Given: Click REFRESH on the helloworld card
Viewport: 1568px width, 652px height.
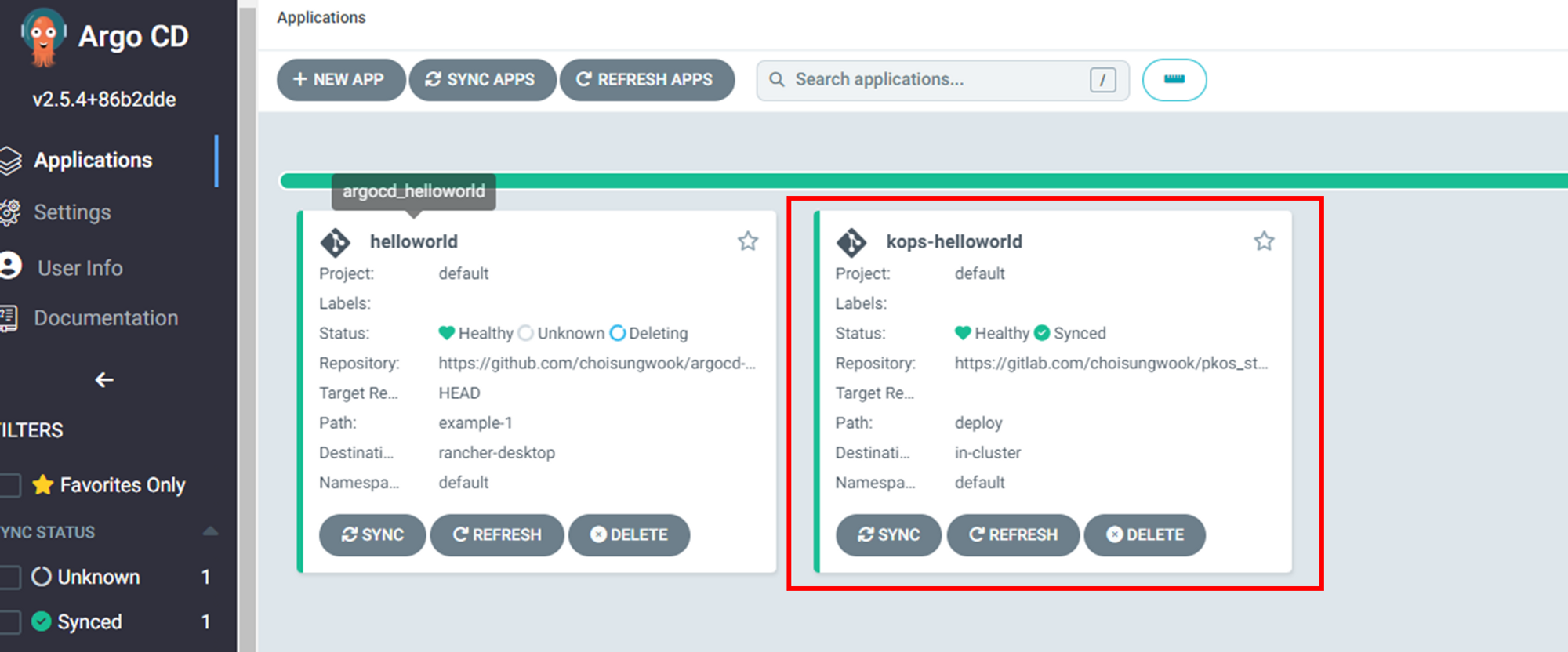Looking at the screenshot, I should click(x=497, y=535).
